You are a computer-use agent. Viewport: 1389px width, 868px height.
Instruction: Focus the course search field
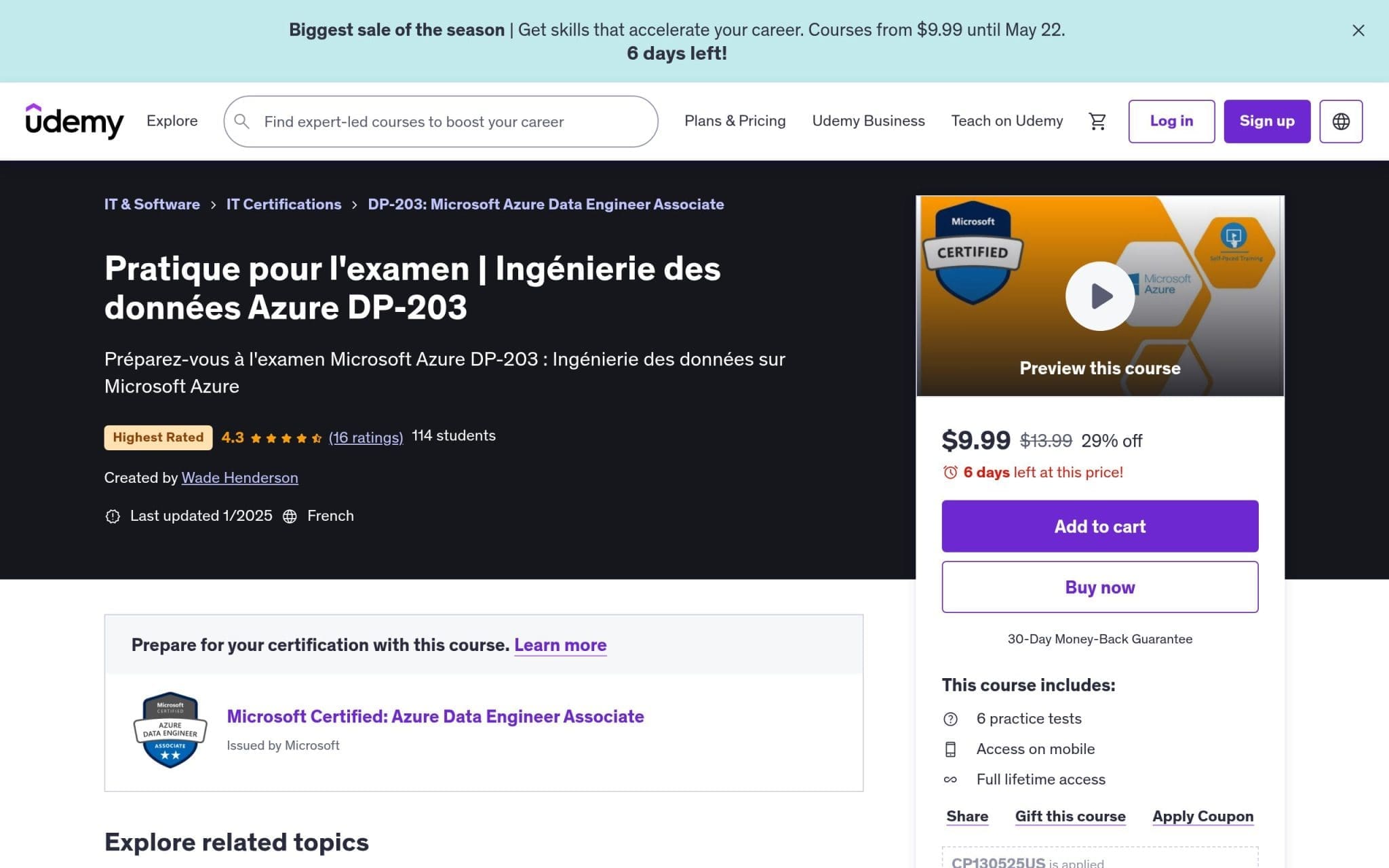coord(441,121)
